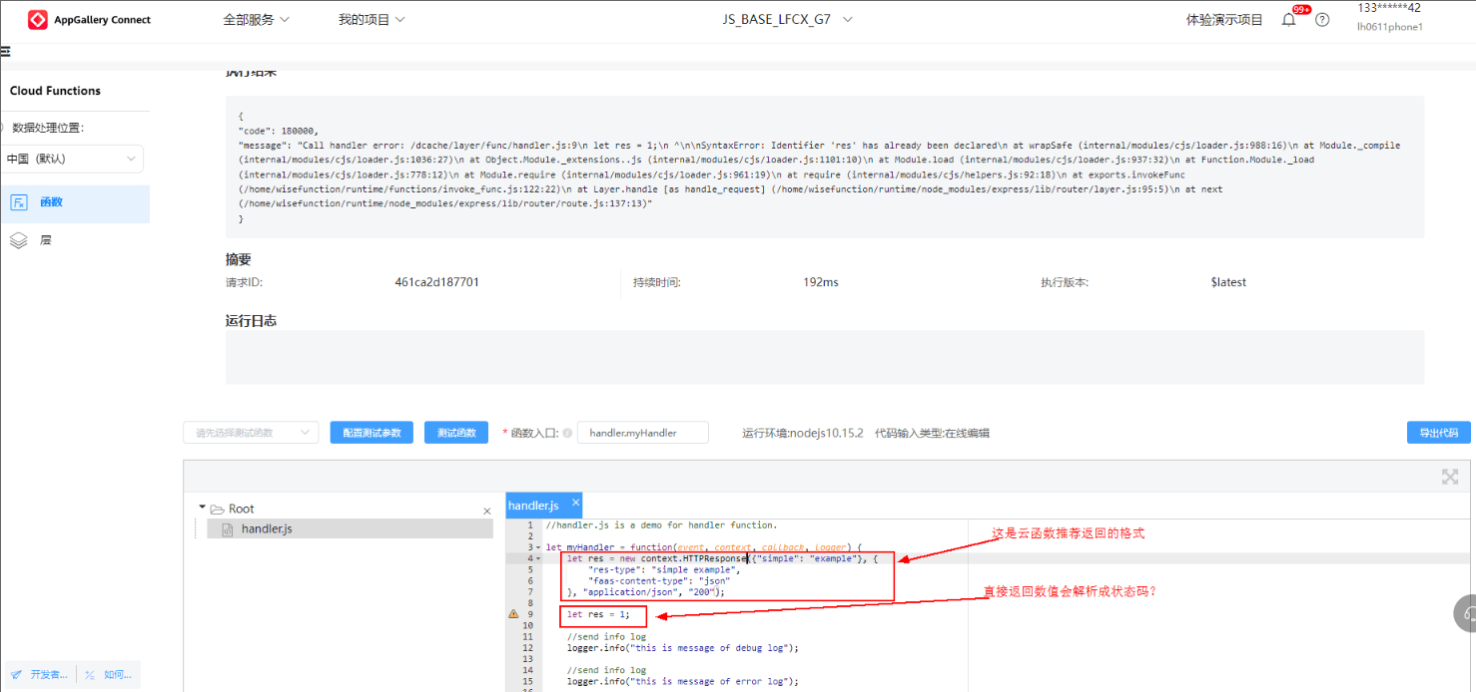Collapse the Root folder tree node
This screenshot has width=1476, height=692.
pyautogui.click(x=202, y=508)
